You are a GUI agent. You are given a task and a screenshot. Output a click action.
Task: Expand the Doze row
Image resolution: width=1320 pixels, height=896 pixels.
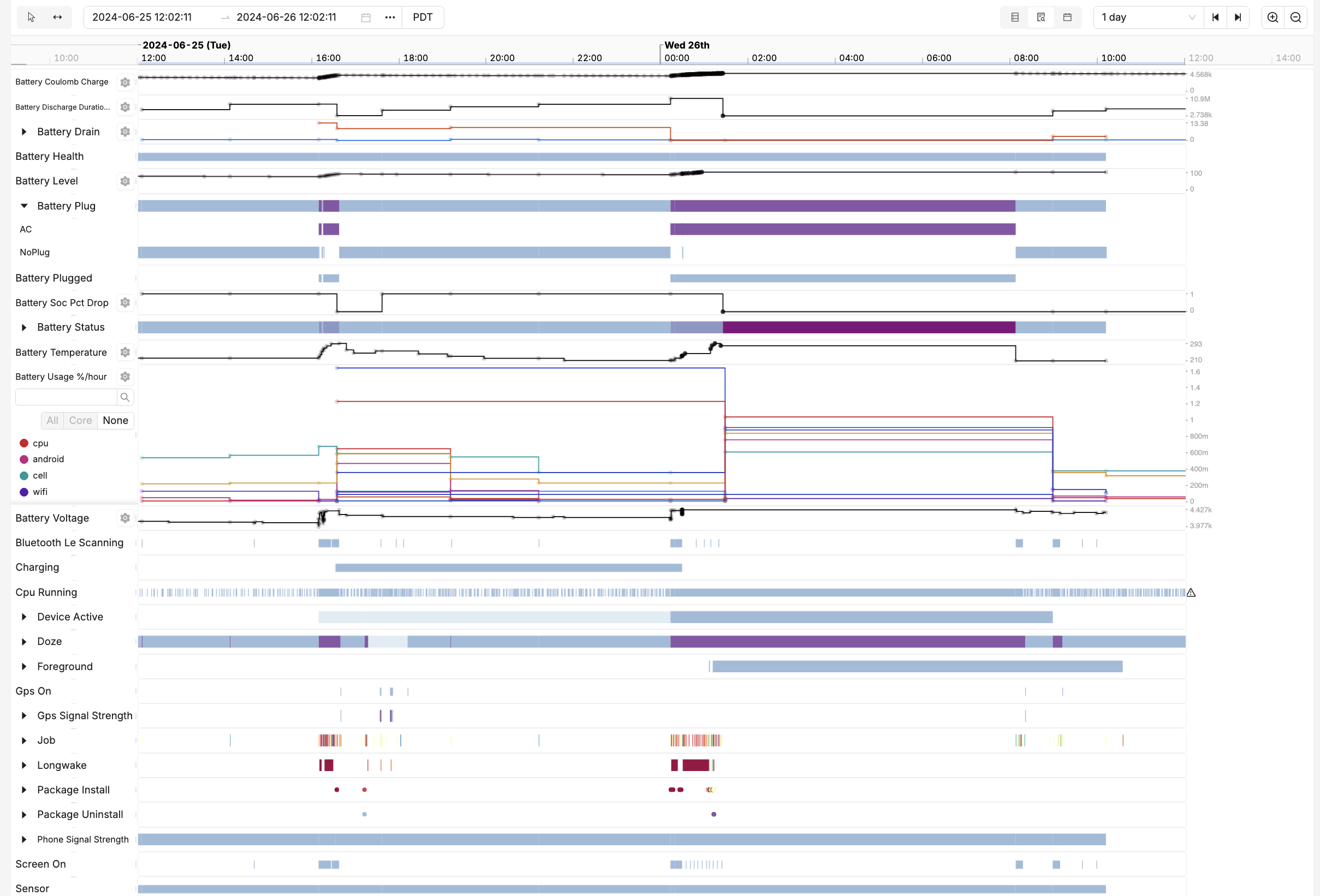click(x=24, y=642)
